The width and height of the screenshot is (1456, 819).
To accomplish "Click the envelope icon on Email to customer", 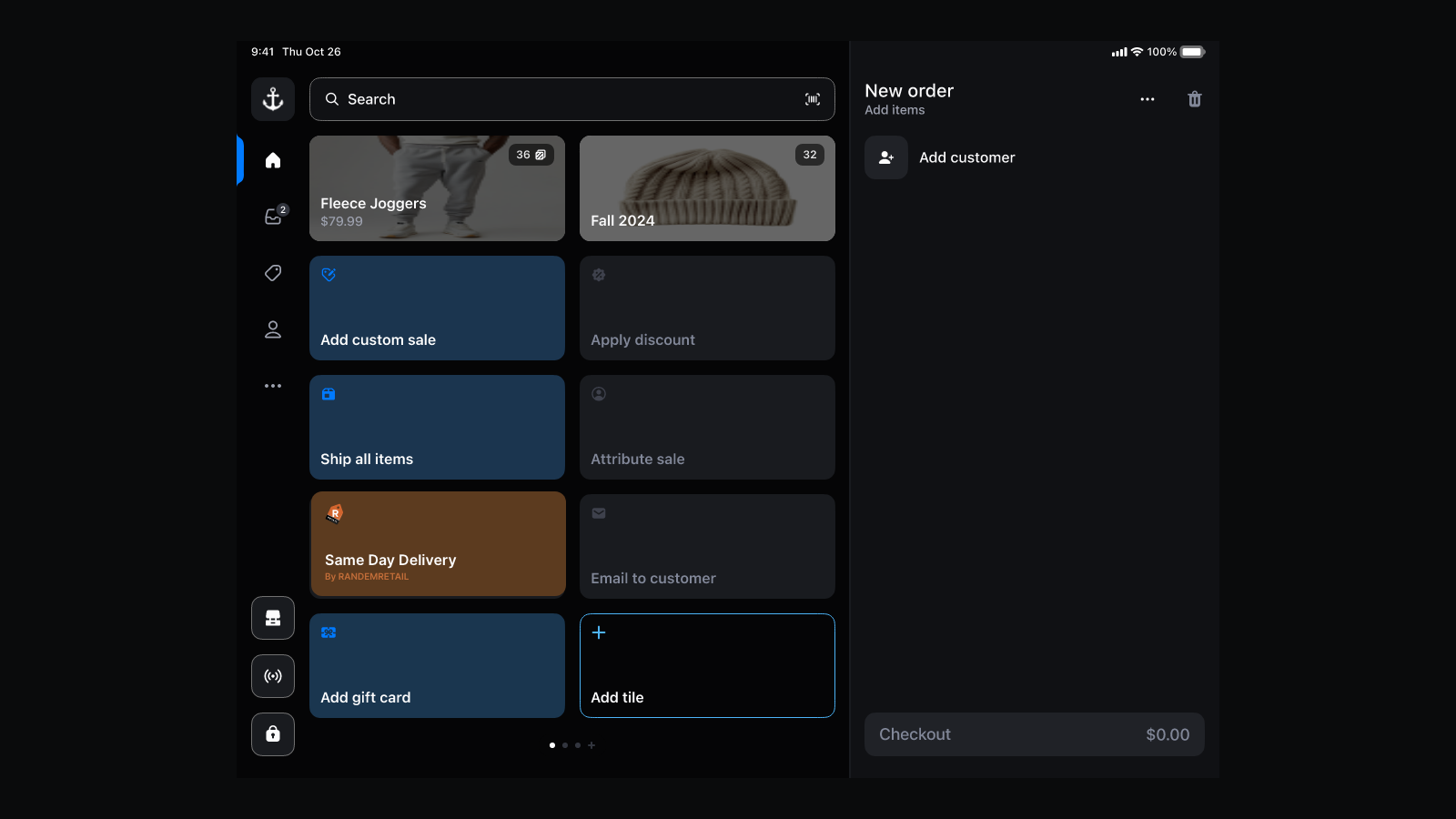I will pyautogui.click(x=599, y=513).
